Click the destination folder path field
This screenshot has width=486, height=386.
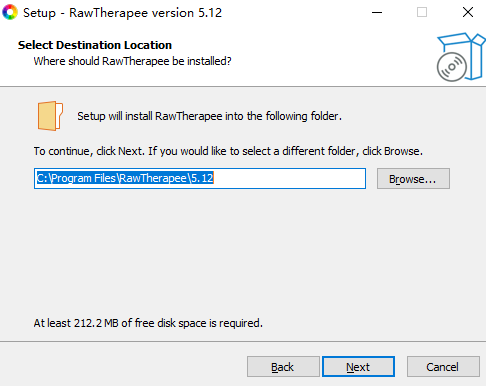tap(200, 178)
